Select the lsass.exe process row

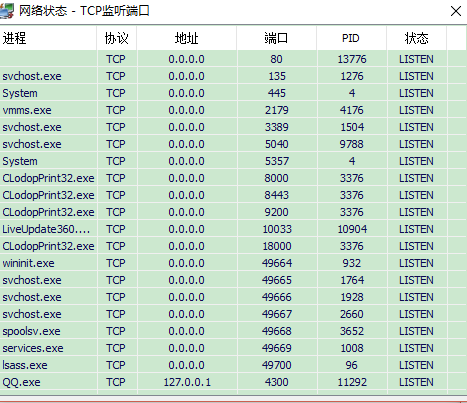[x=233, y=365]
